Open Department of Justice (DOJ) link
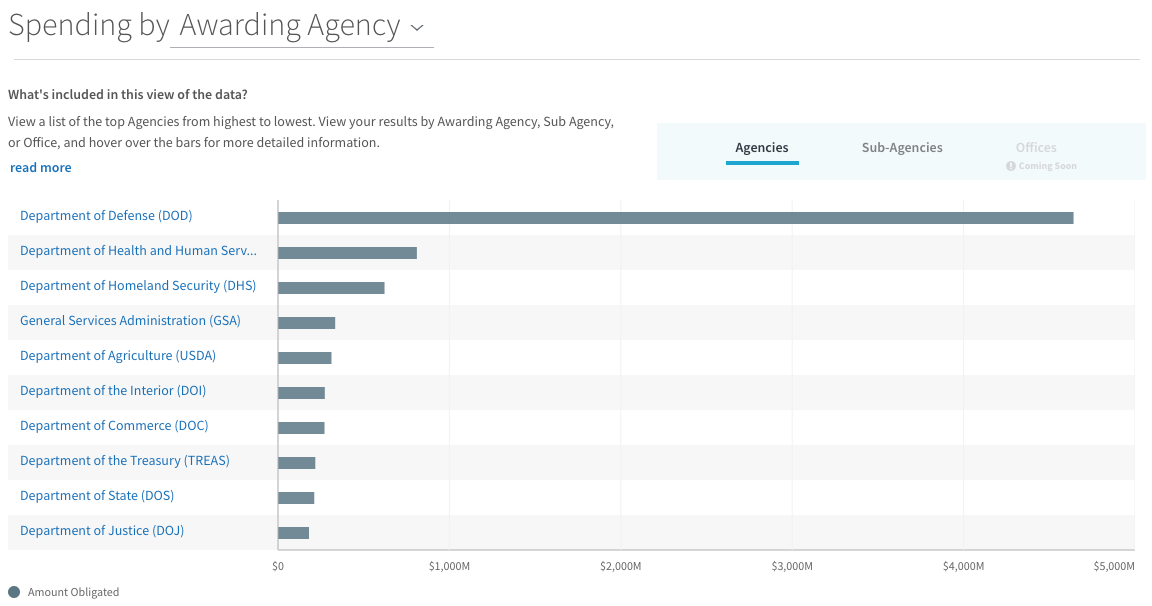 [x=102, y=531]
